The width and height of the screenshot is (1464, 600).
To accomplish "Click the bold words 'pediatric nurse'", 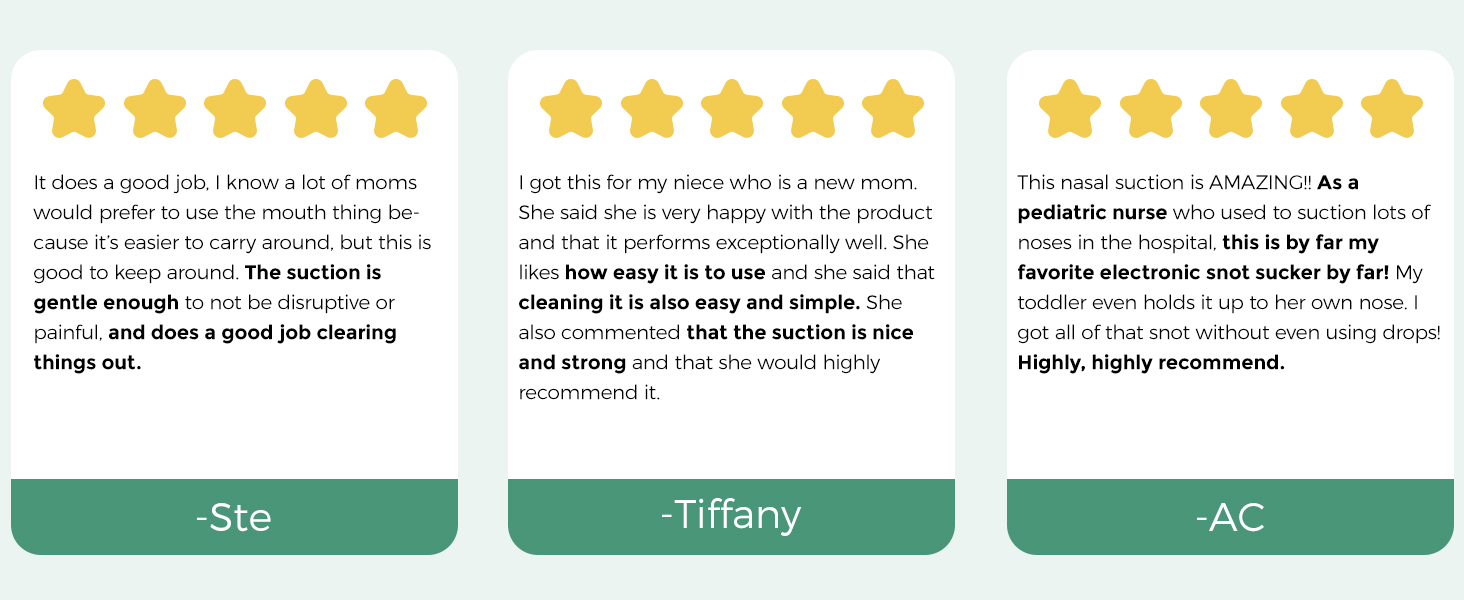I will (x=1092, y=212).
